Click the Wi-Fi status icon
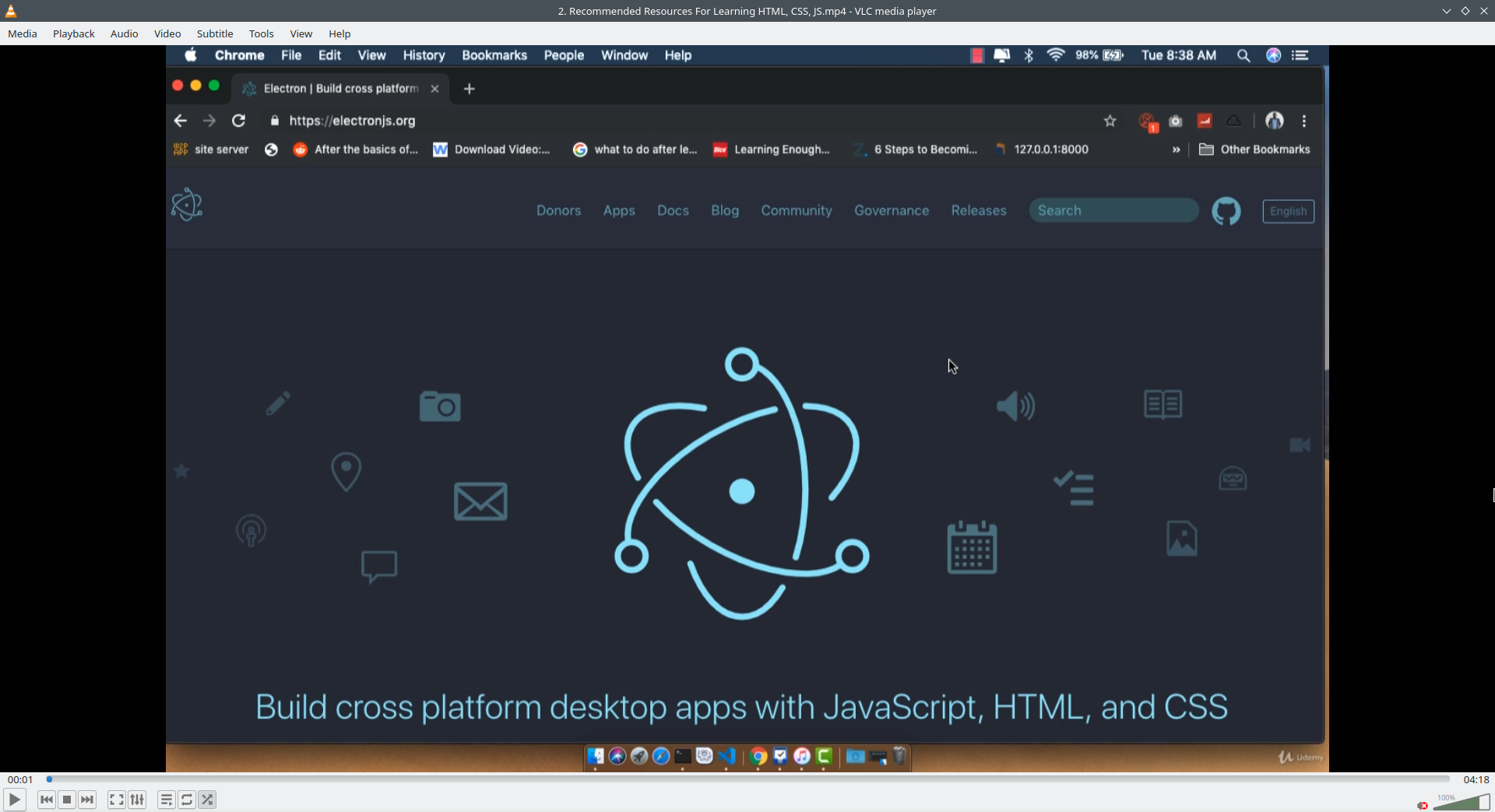The height and width of the screenshot is (812, 1495). tap(1056, 55)
